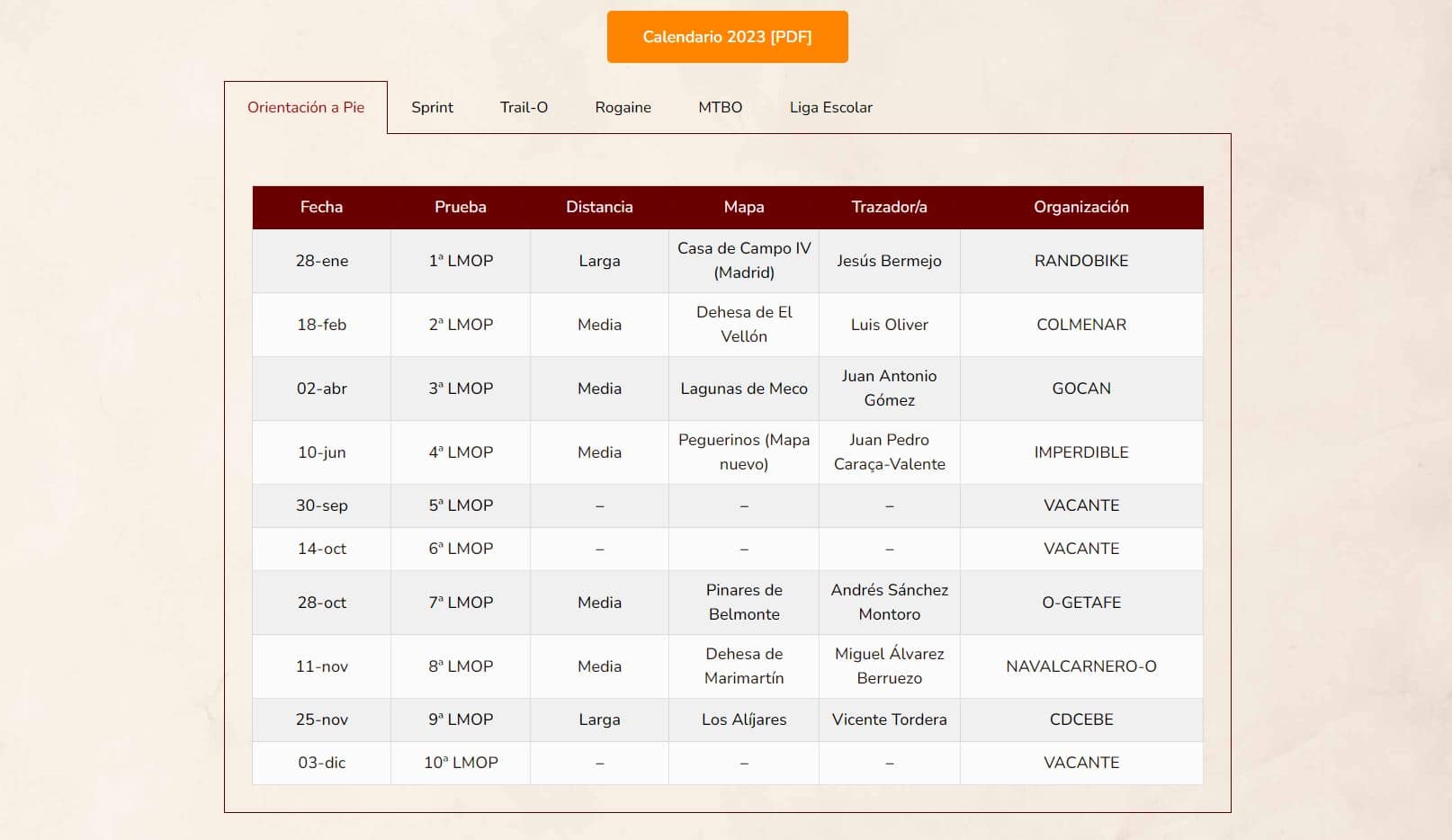
Task: Click the Los Aljjares map cell
Action: point(744,719)
